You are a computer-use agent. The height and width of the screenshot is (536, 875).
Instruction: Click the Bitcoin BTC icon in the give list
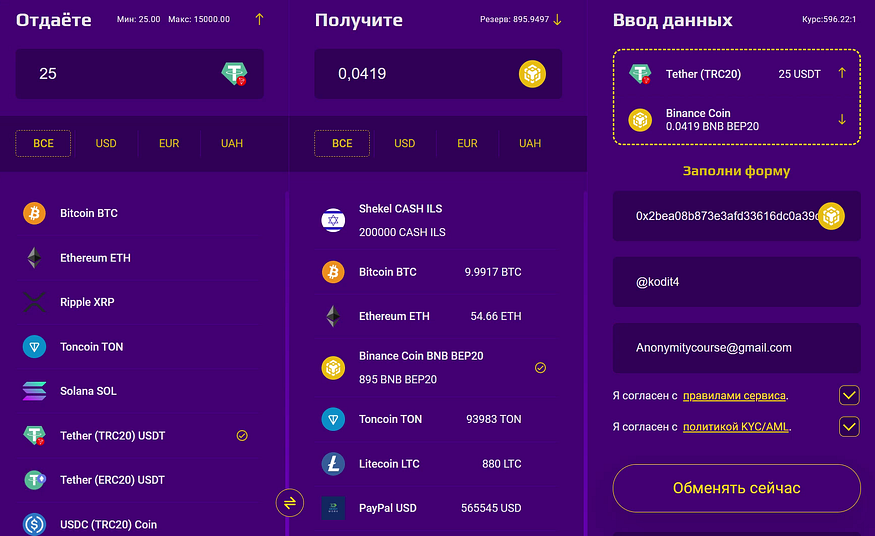34,213
